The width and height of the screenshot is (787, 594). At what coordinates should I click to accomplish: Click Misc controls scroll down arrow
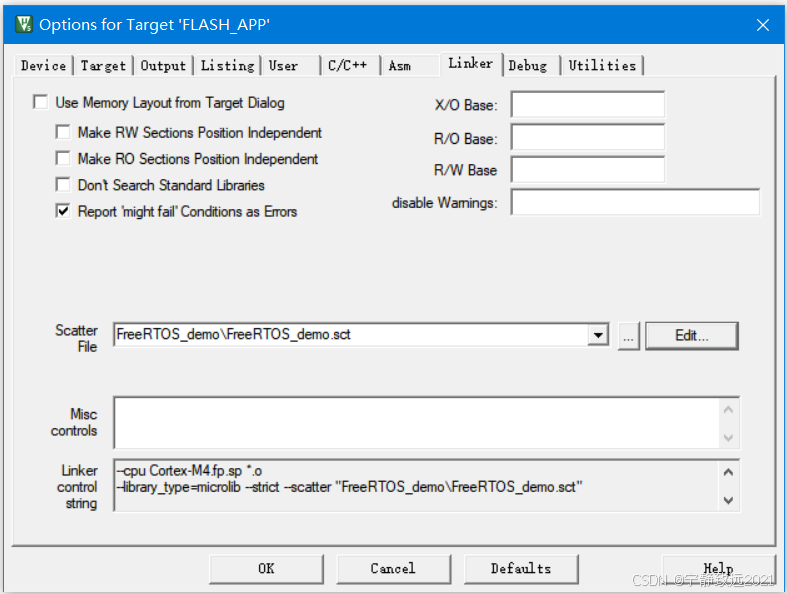[x=729, y=438]
